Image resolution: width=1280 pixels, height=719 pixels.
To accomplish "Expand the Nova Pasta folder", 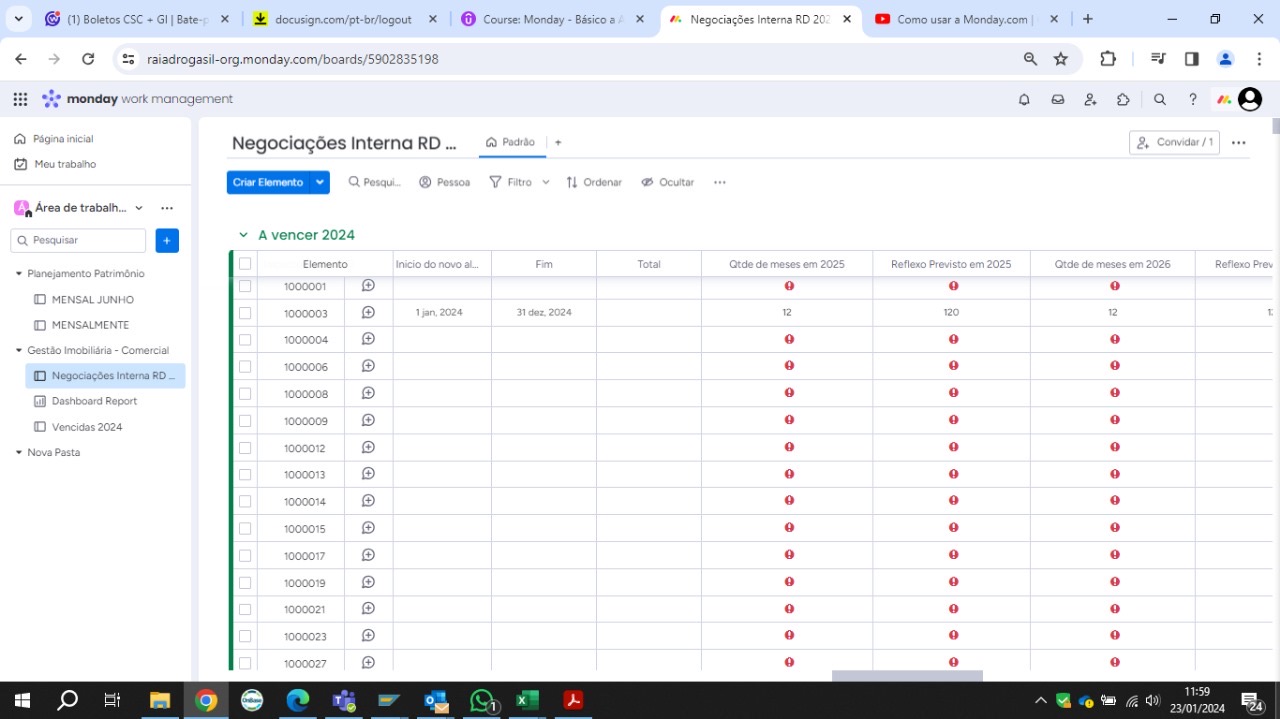I will point(19,453).
